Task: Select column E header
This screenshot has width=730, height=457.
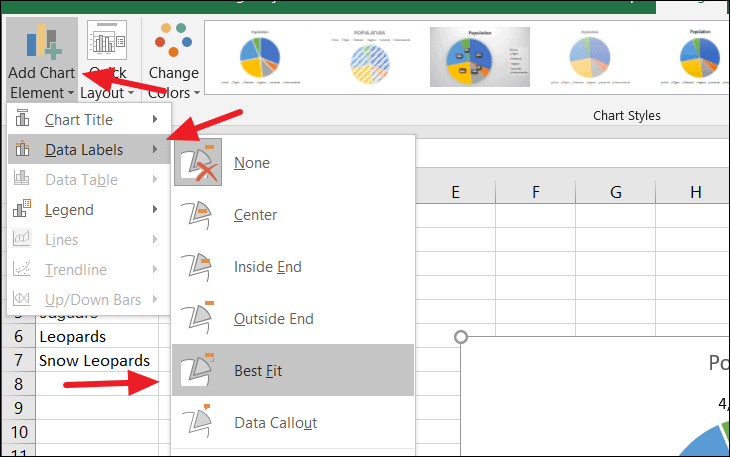Action: (x=455, y=192)
